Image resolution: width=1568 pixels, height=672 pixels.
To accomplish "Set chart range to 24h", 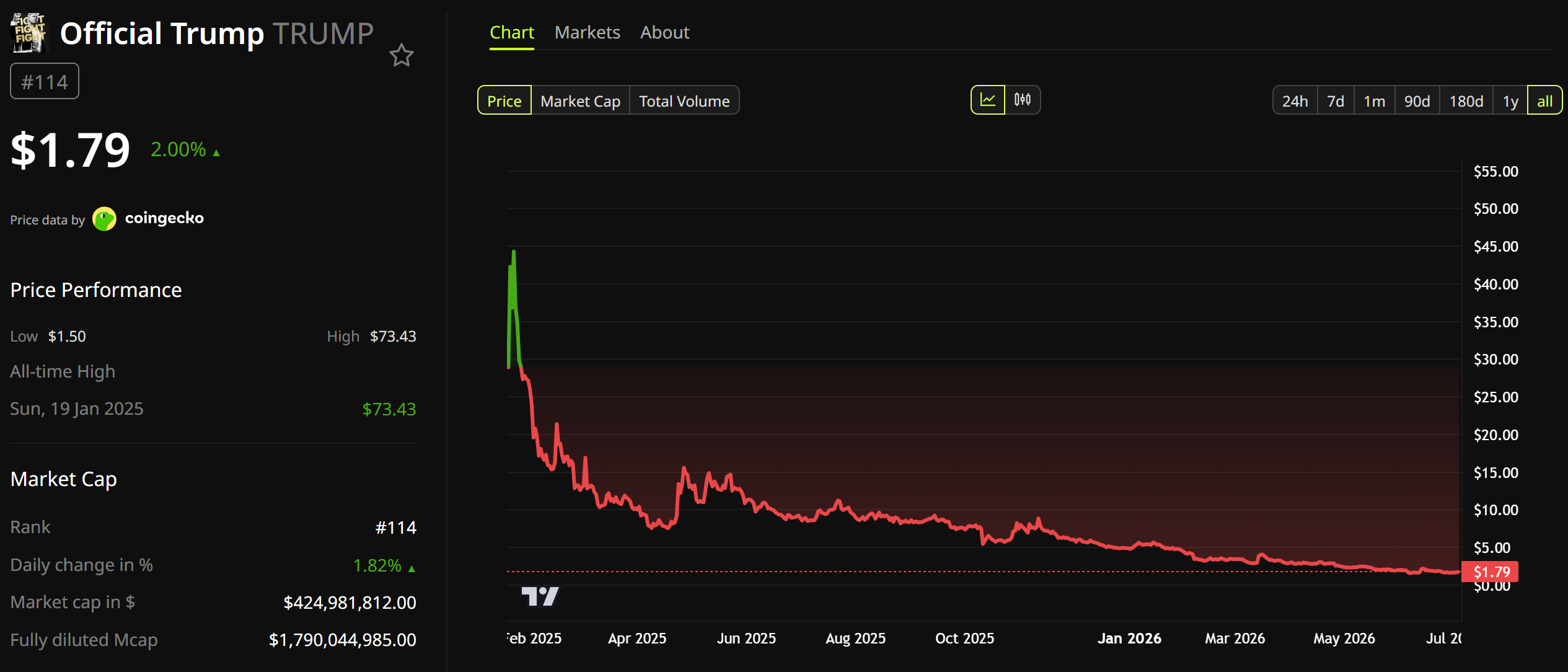I will [1295, 100].
